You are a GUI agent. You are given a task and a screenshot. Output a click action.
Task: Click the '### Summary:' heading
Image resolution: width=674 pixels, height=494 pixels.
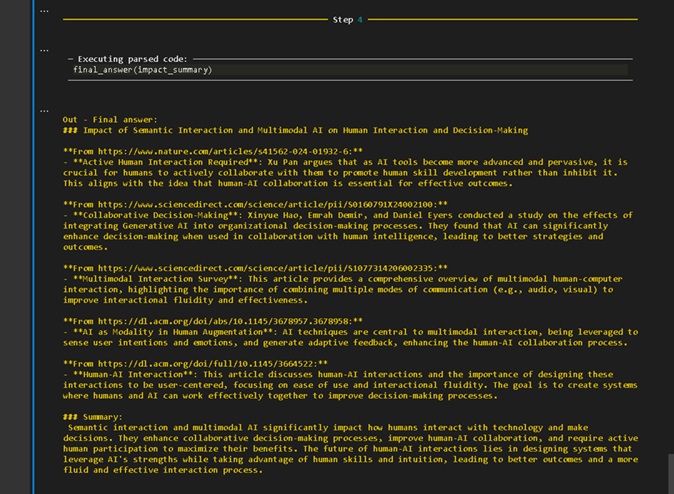click(x=93, y=417)
